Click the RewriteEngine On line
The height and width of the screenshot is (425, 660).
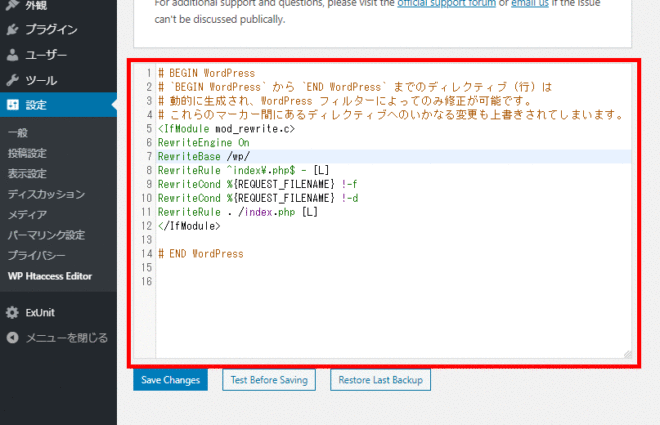[204, 143]
